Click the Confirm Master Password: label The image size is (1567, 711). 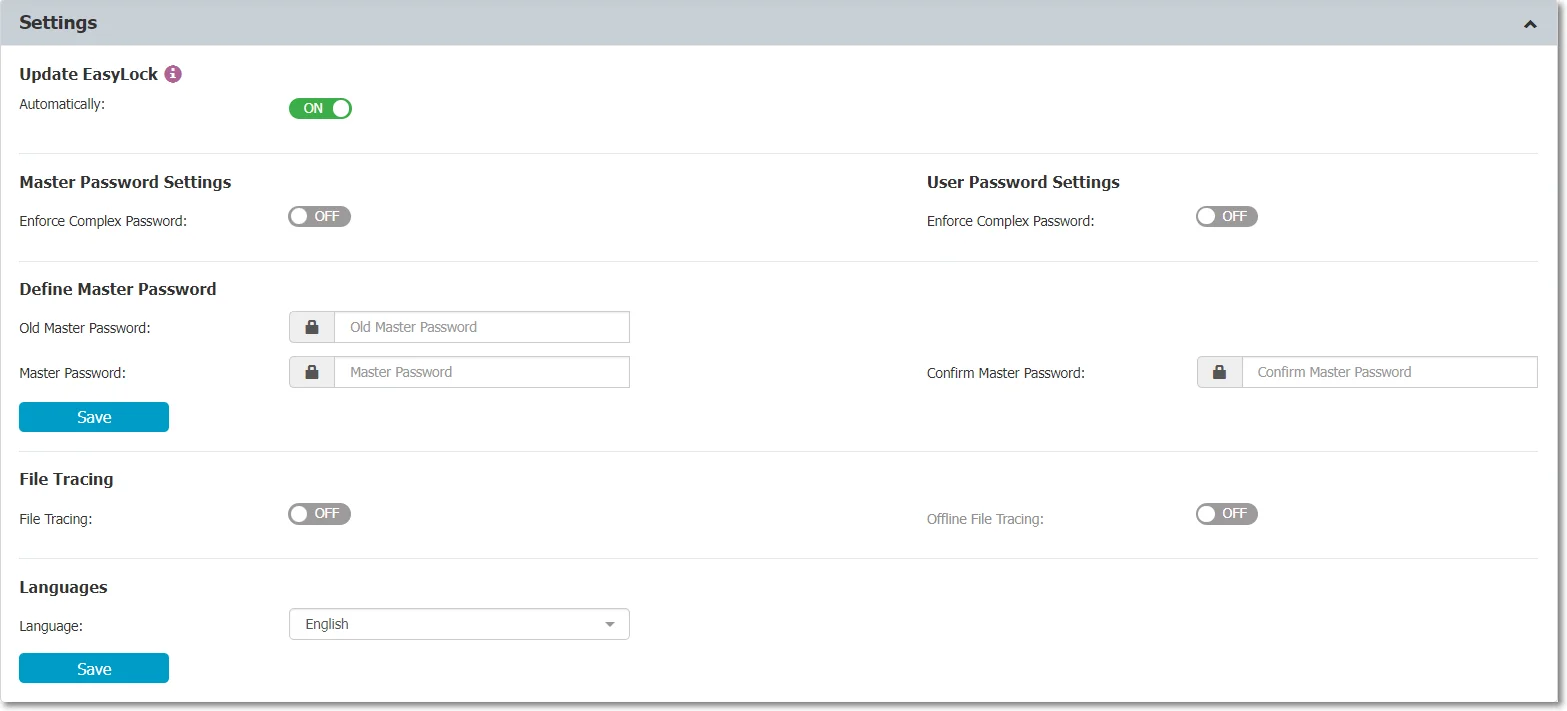[x=1006, y=373]
